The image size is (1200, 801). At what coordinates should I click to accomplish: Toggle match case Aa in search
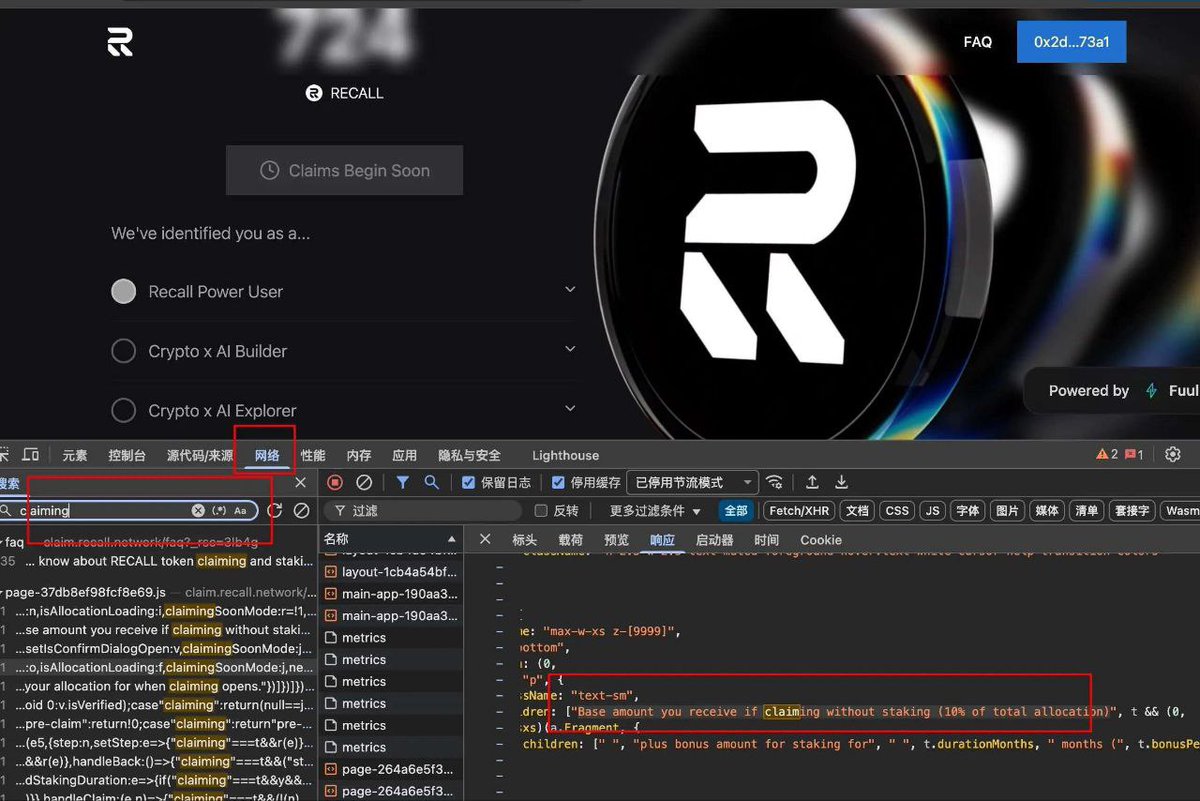241,510
